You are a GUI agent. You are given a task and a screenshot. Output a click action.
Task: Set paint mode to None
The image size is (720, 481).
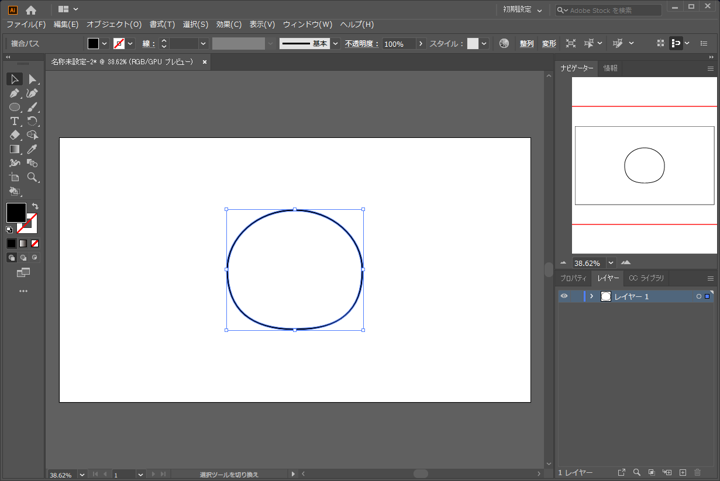[x=34, y=244]
